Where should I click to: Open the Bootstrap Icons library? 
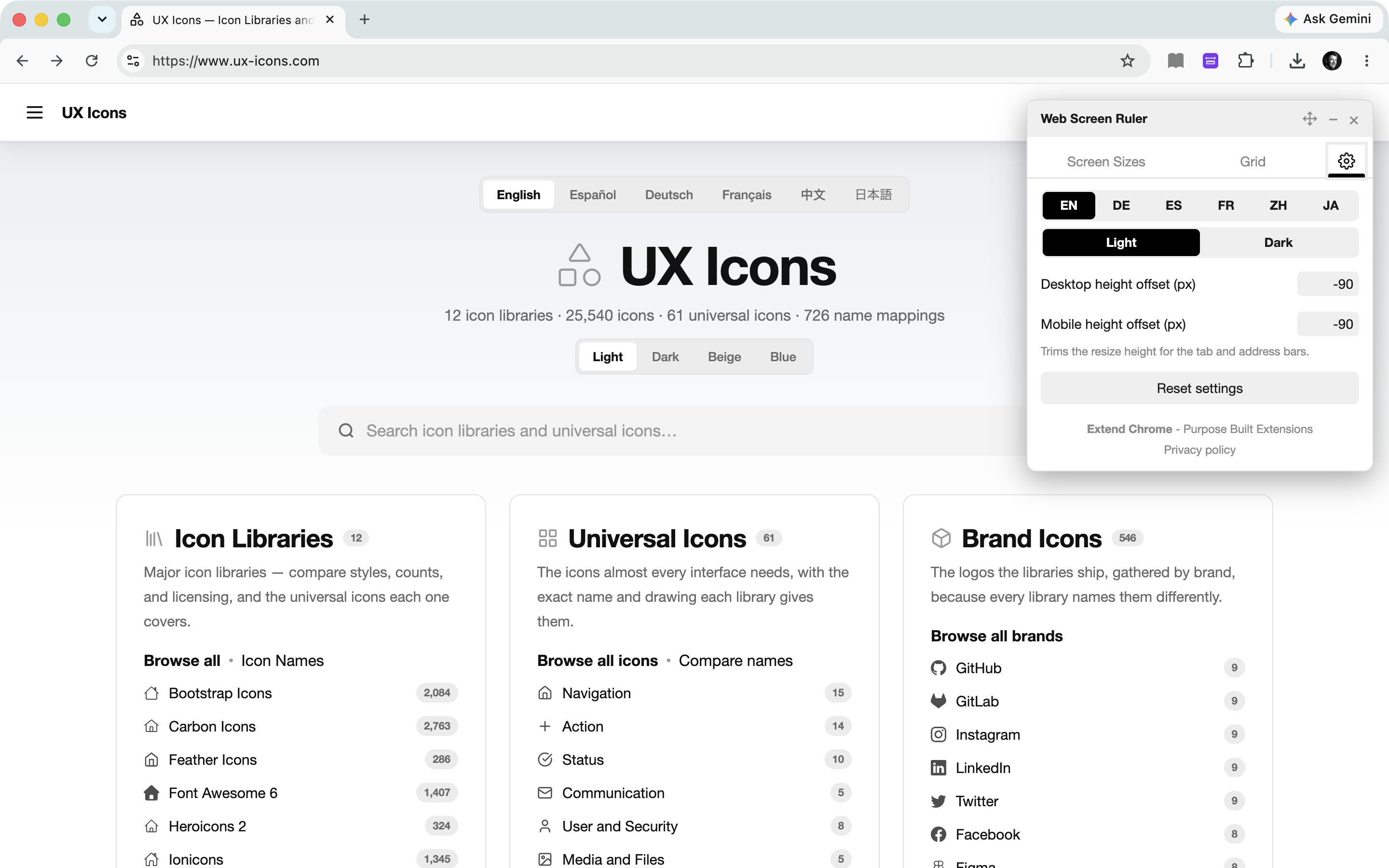[x=301, y=693]
